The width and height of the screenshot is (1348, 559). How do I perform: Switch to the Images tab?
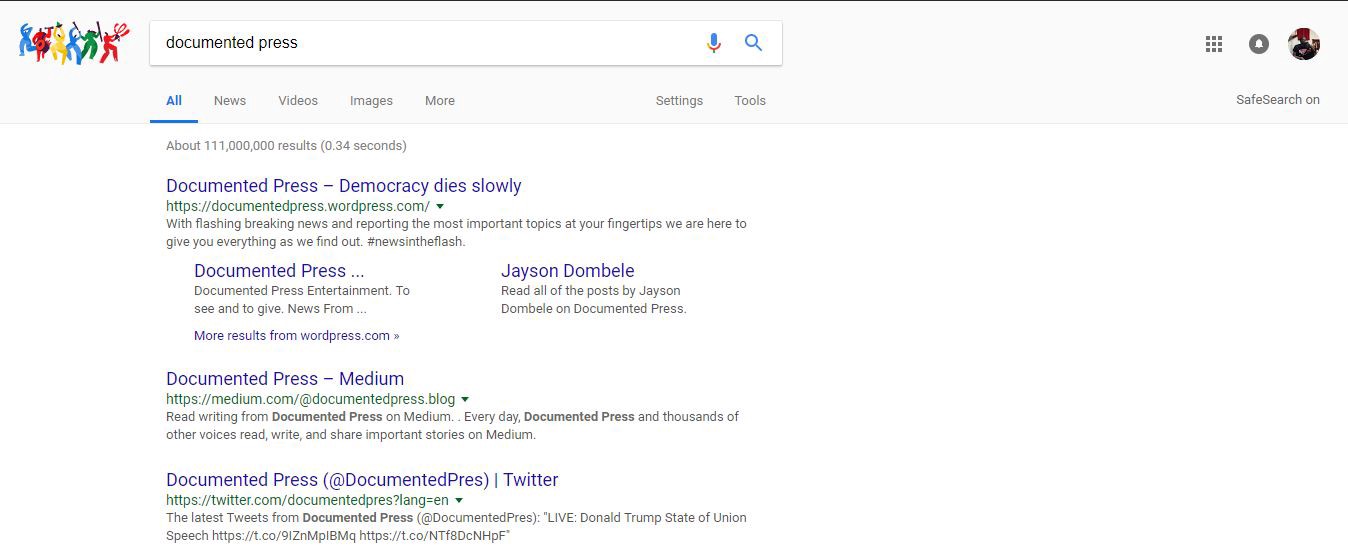371,100
